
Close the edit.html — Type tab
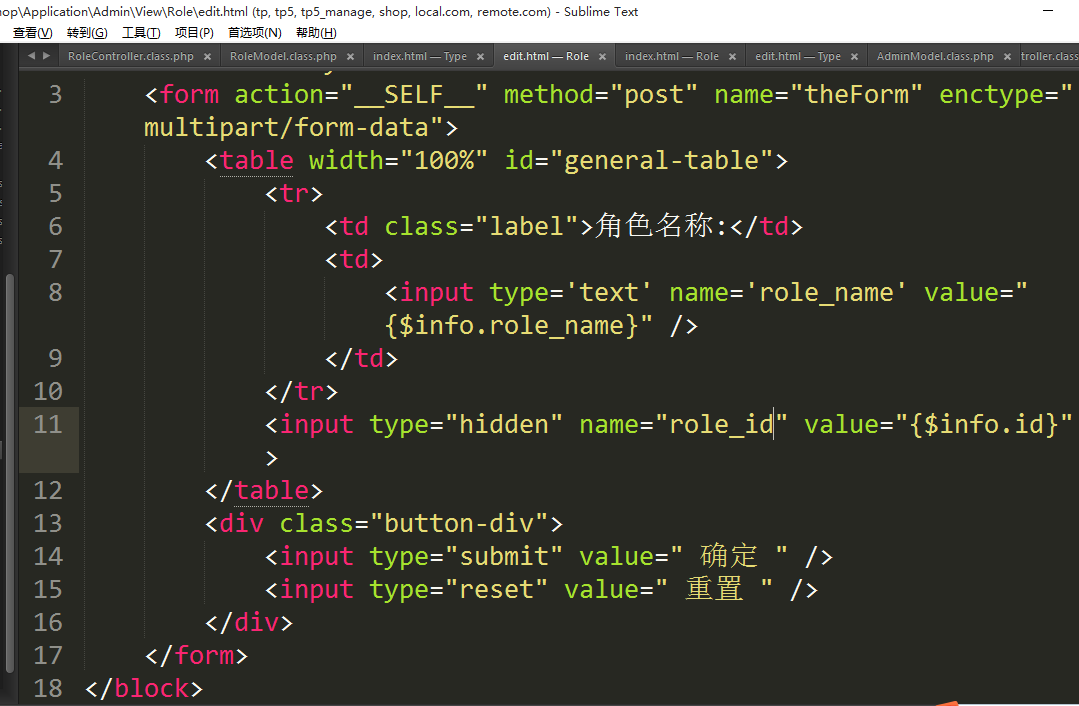(x=854, y=57)
